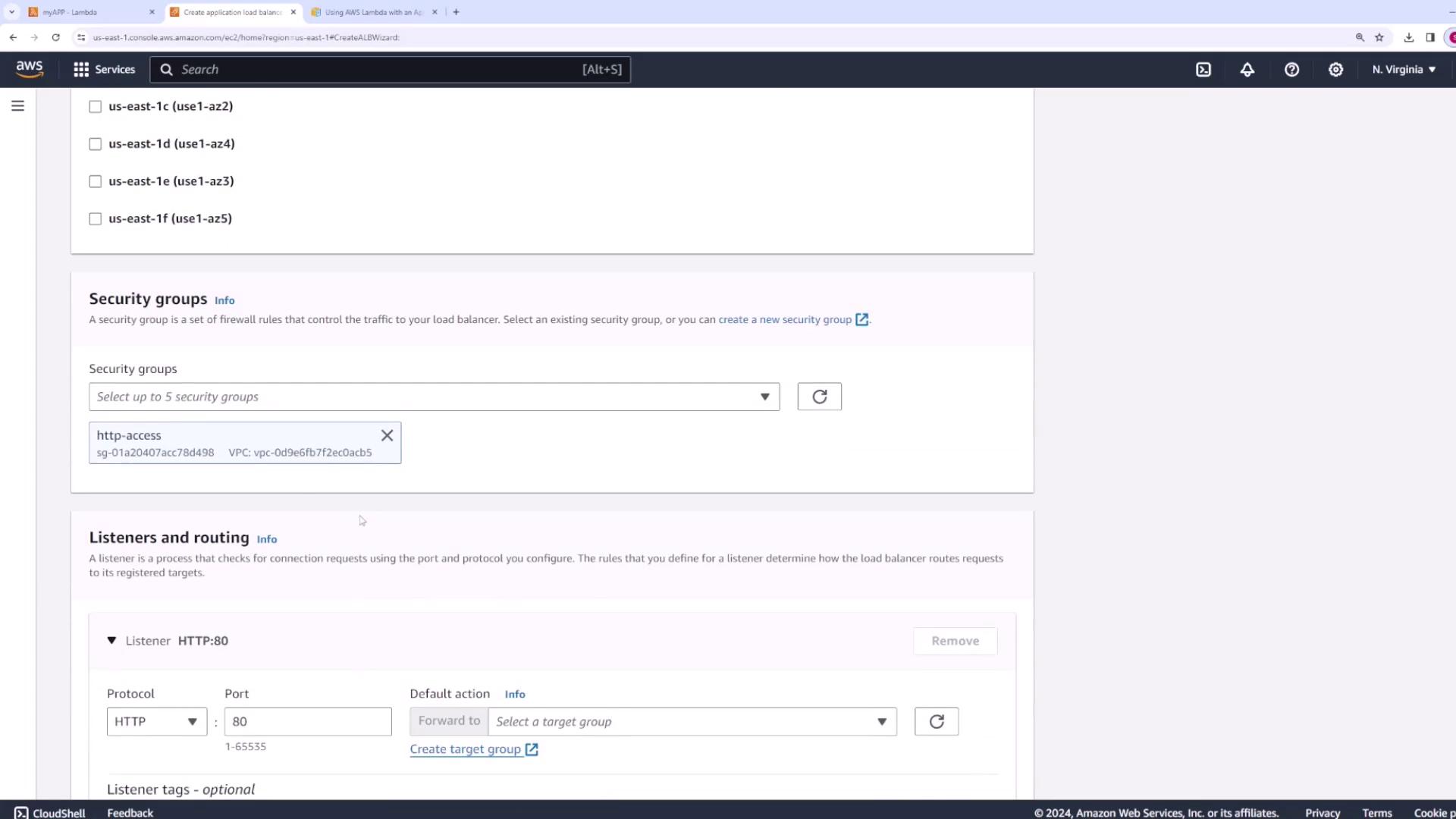
Task: Switch to the Using AWS Lambda browser tab
Action: point(373,12)
